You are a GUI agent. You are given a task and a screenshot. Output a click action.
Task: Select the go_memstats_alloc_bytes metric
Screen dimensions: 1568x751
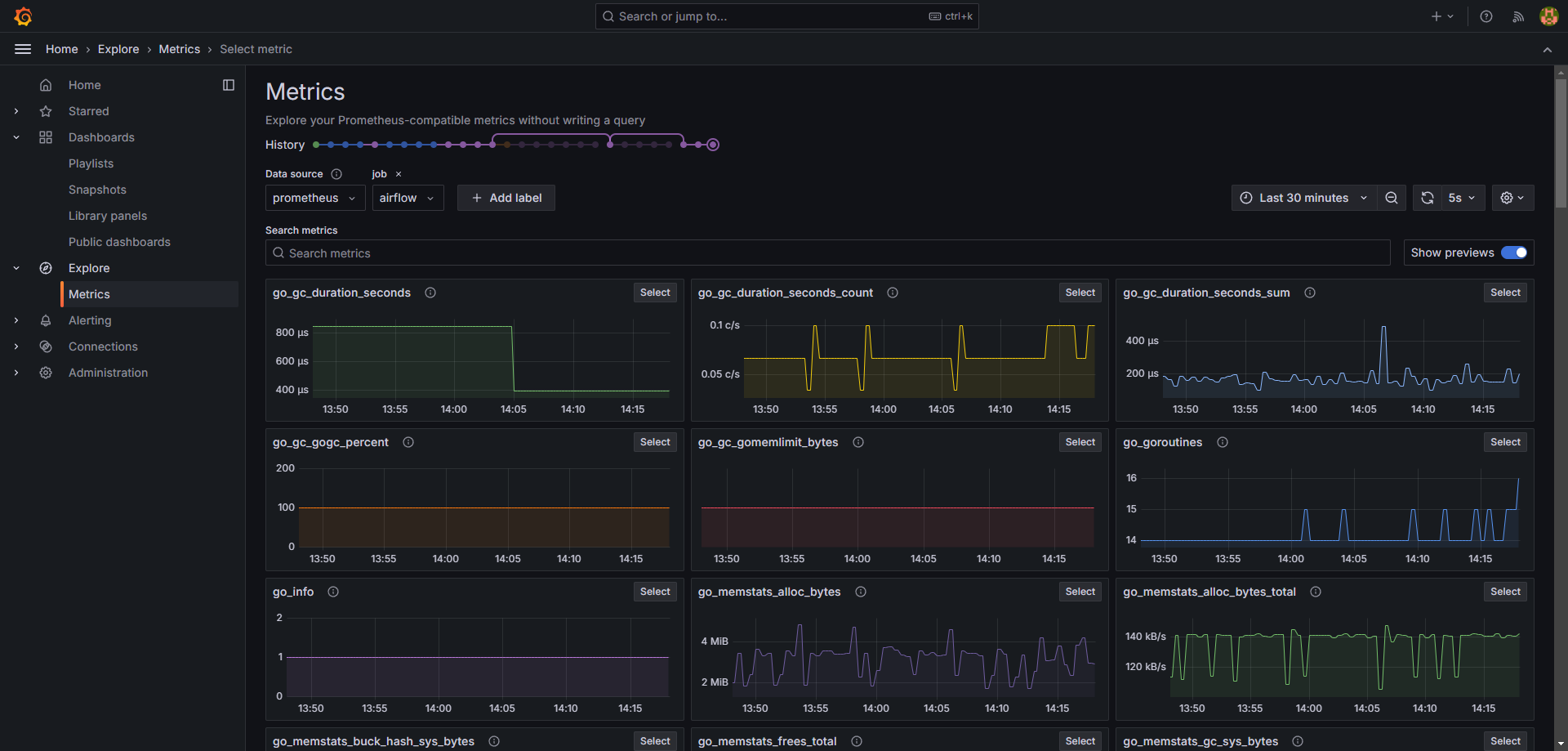[1080, 592]
